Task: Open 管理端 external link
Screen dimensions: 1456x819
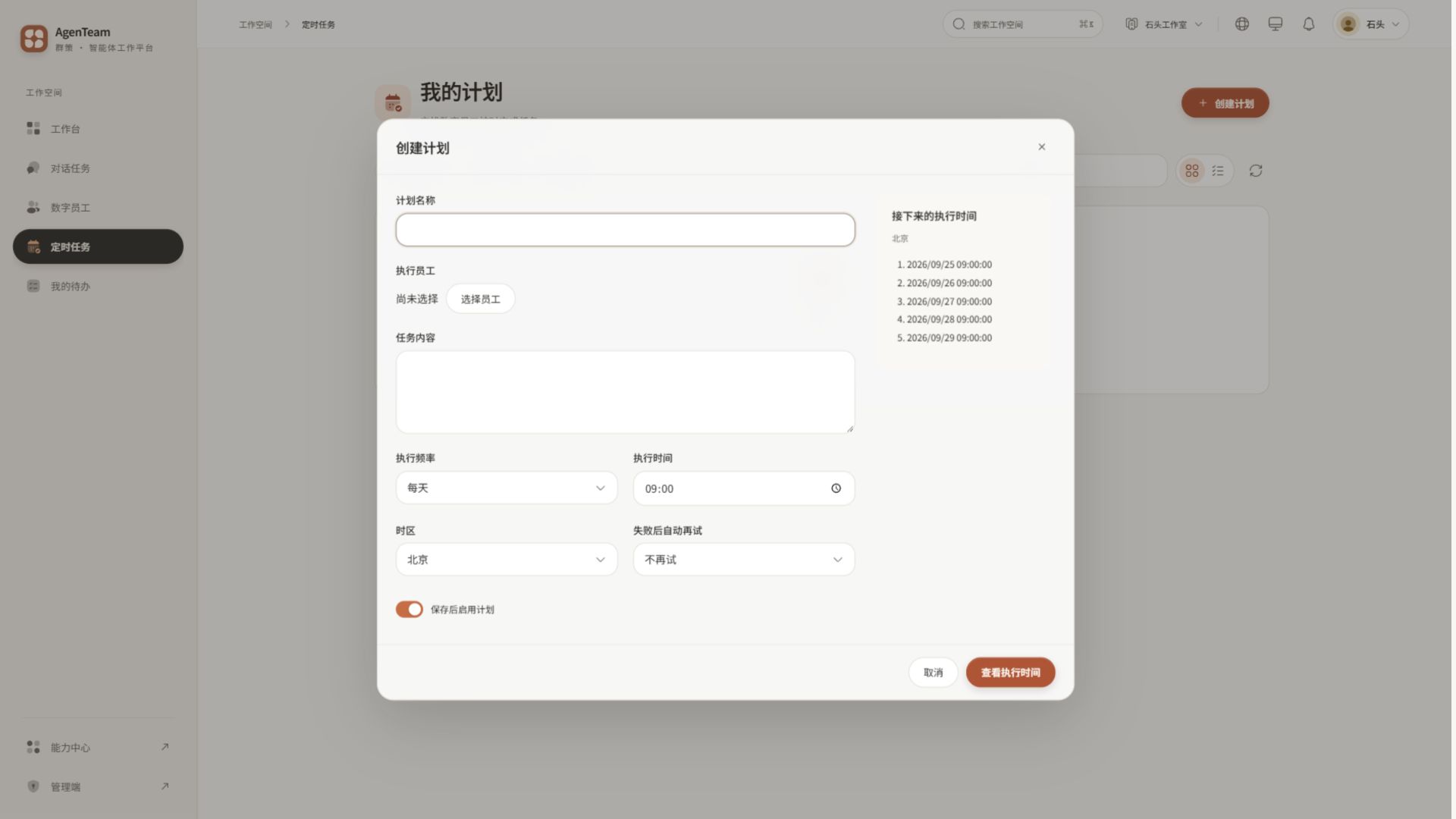Action: point(98,786)
